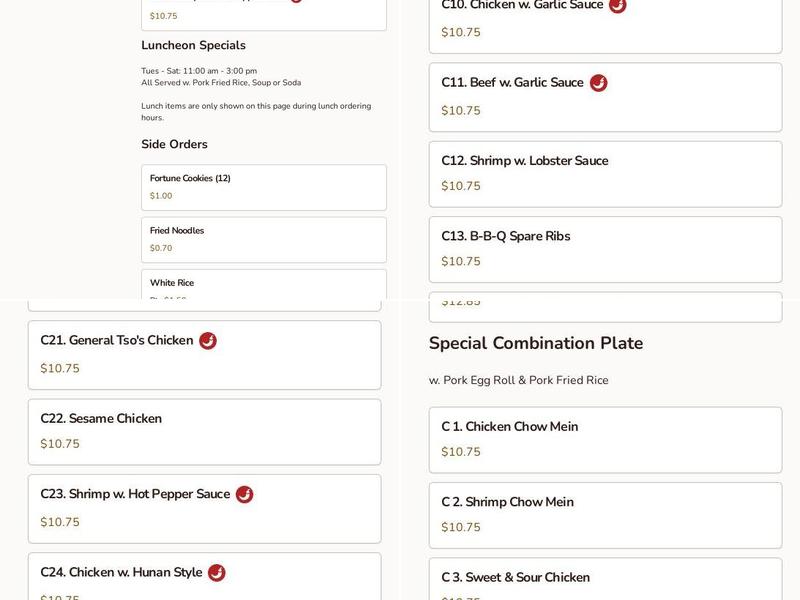Click the Luncheon Specials section heading
This screenshot has height=600, width=800.
tap(193, 45)
